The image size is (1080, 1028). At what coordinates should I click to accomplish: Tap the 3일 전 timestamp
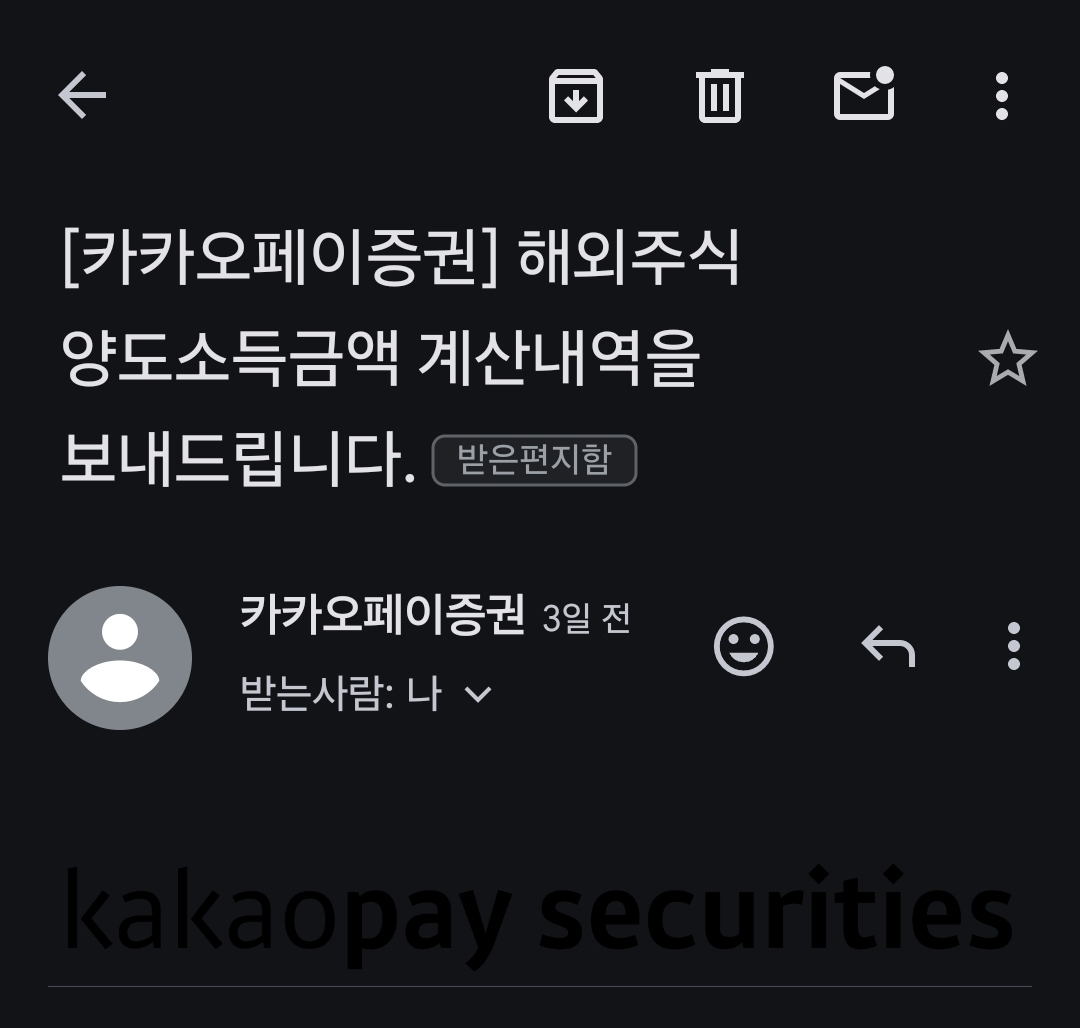586,618
